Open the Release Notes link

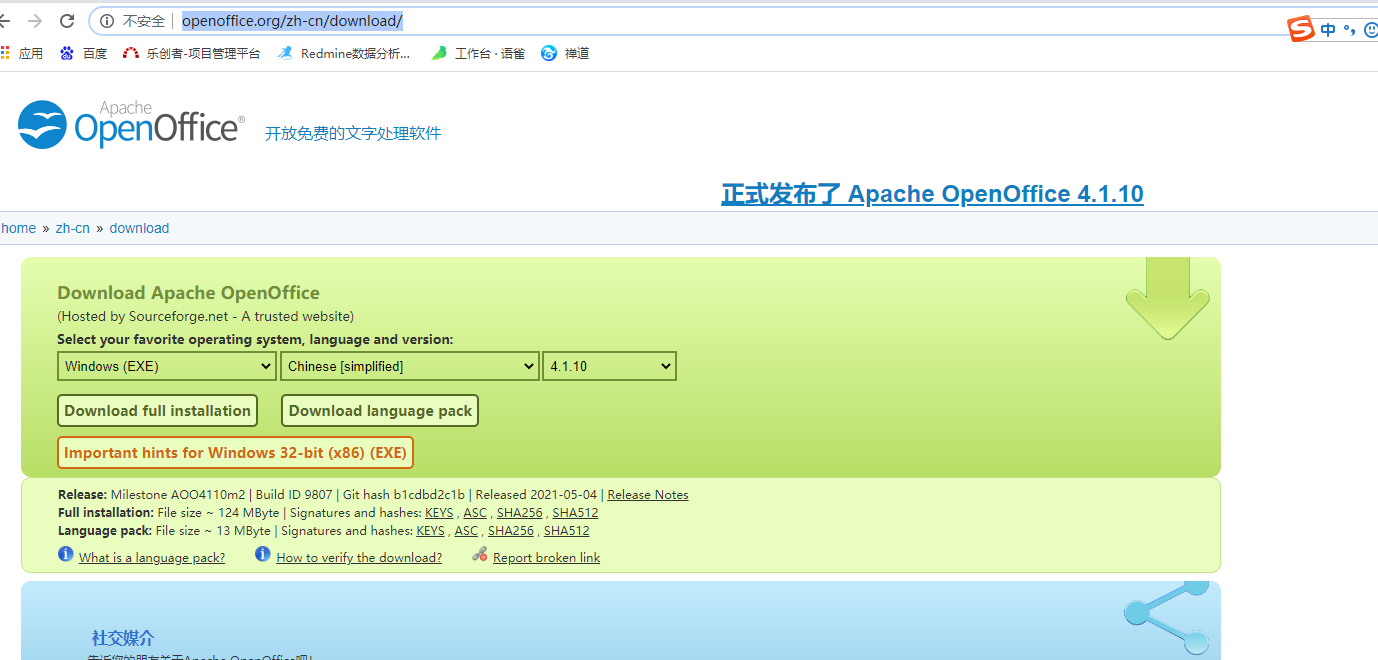click(647, 495)
